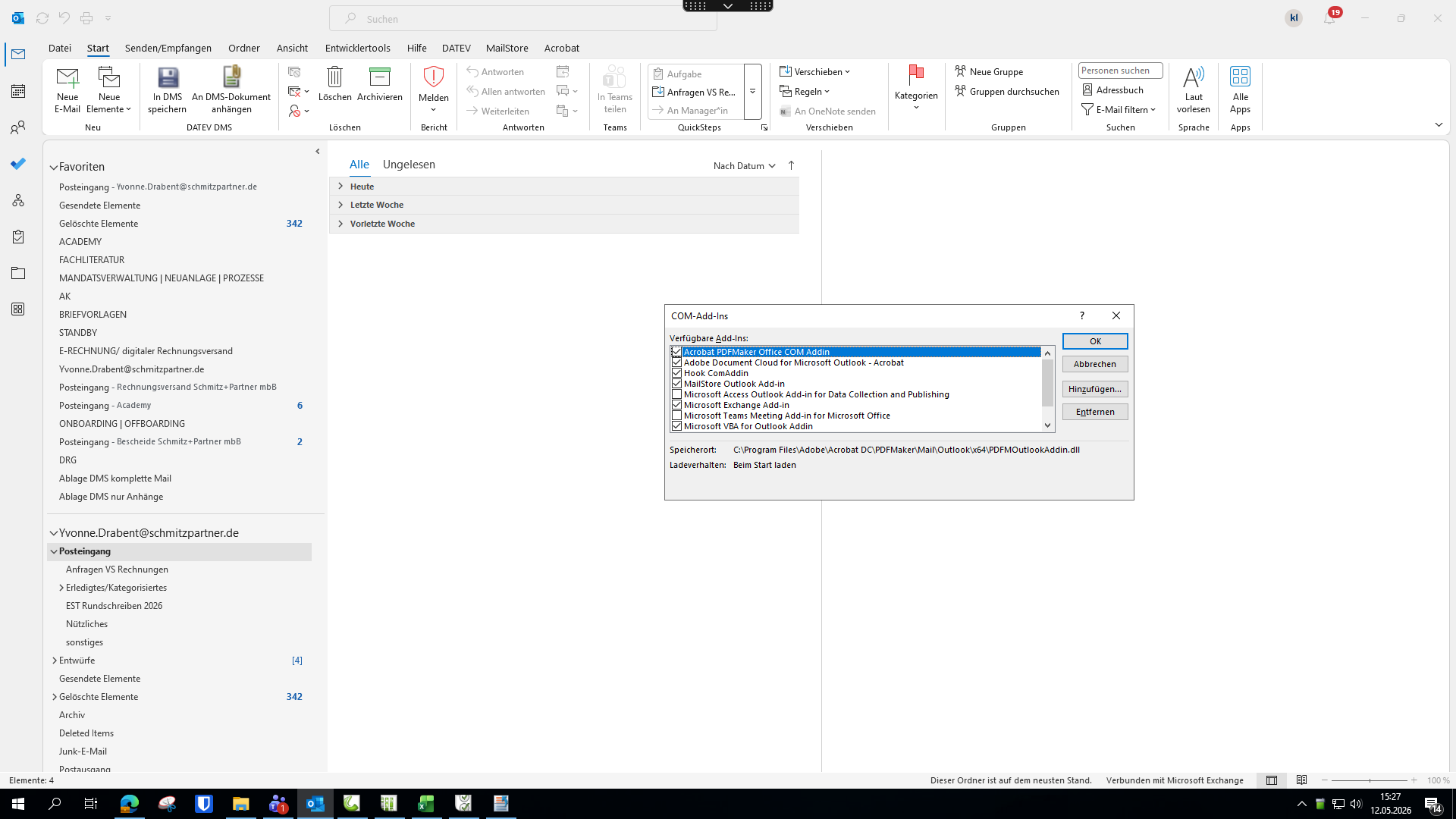Click the add-ins list scrollbar down arrow
The height and width of the screenshot is (819, 1456).
point(1048,425)
